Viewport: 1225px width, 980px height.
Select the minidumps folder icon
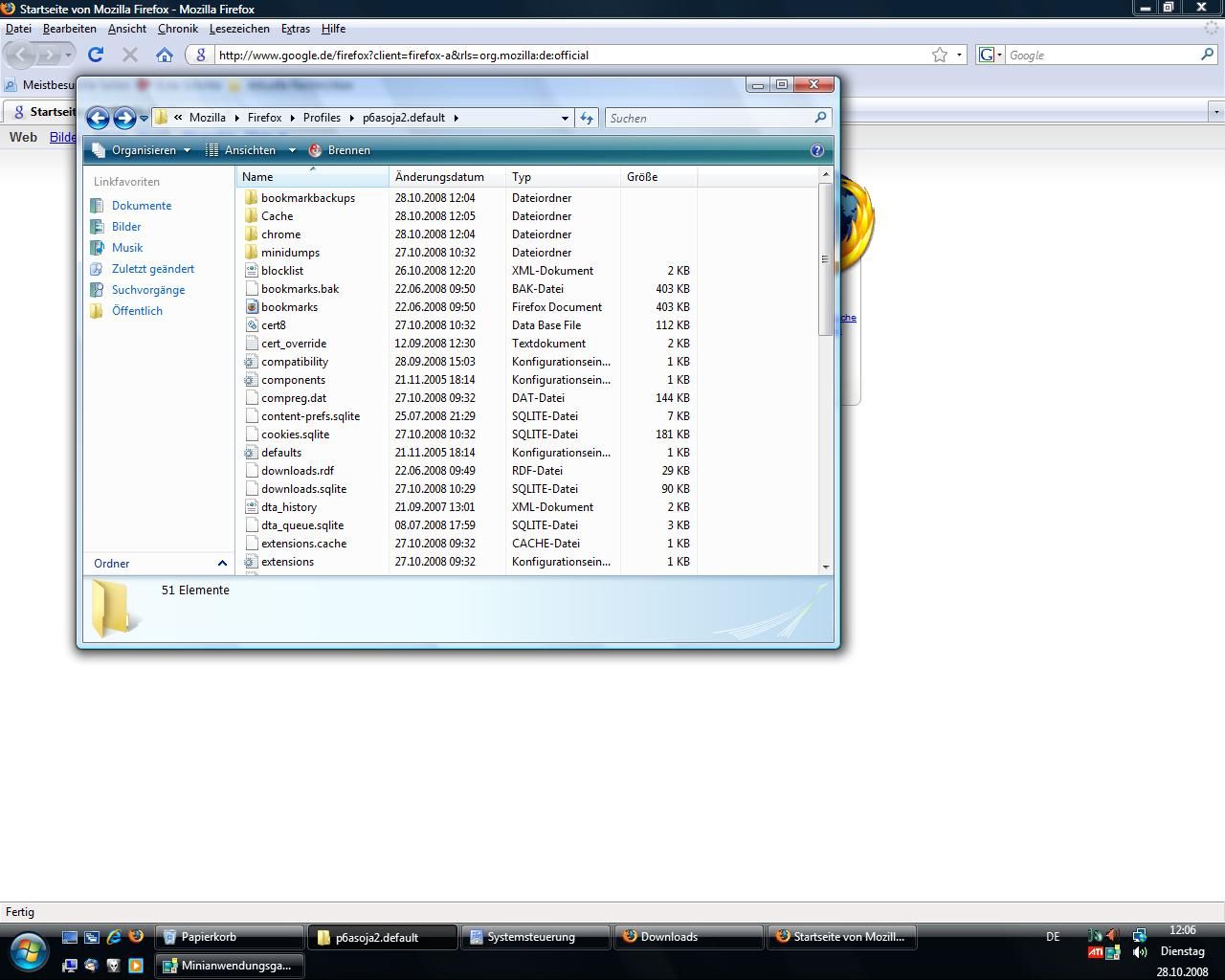point(252,253)
